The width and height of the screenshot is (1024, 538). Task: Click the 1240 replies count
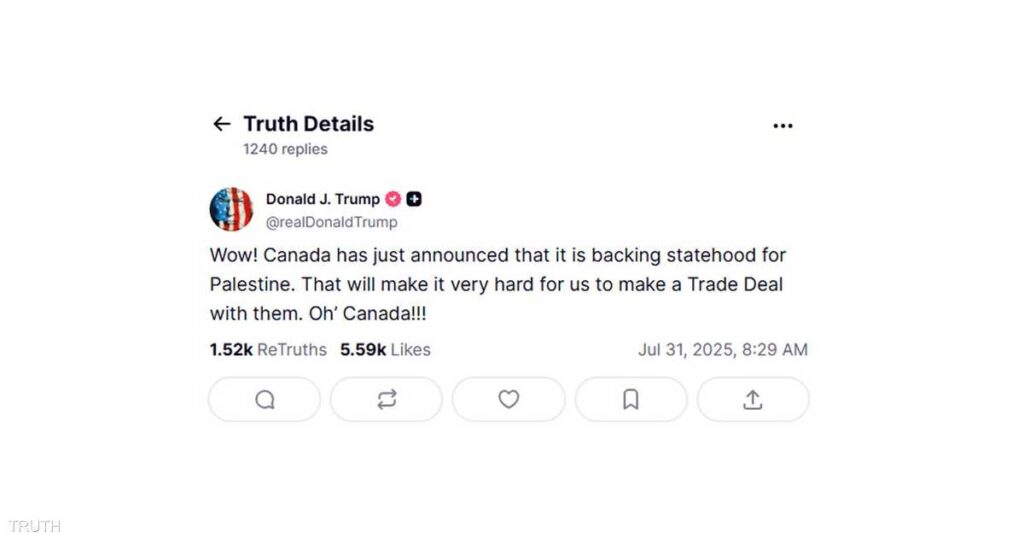tap(285, 149)
